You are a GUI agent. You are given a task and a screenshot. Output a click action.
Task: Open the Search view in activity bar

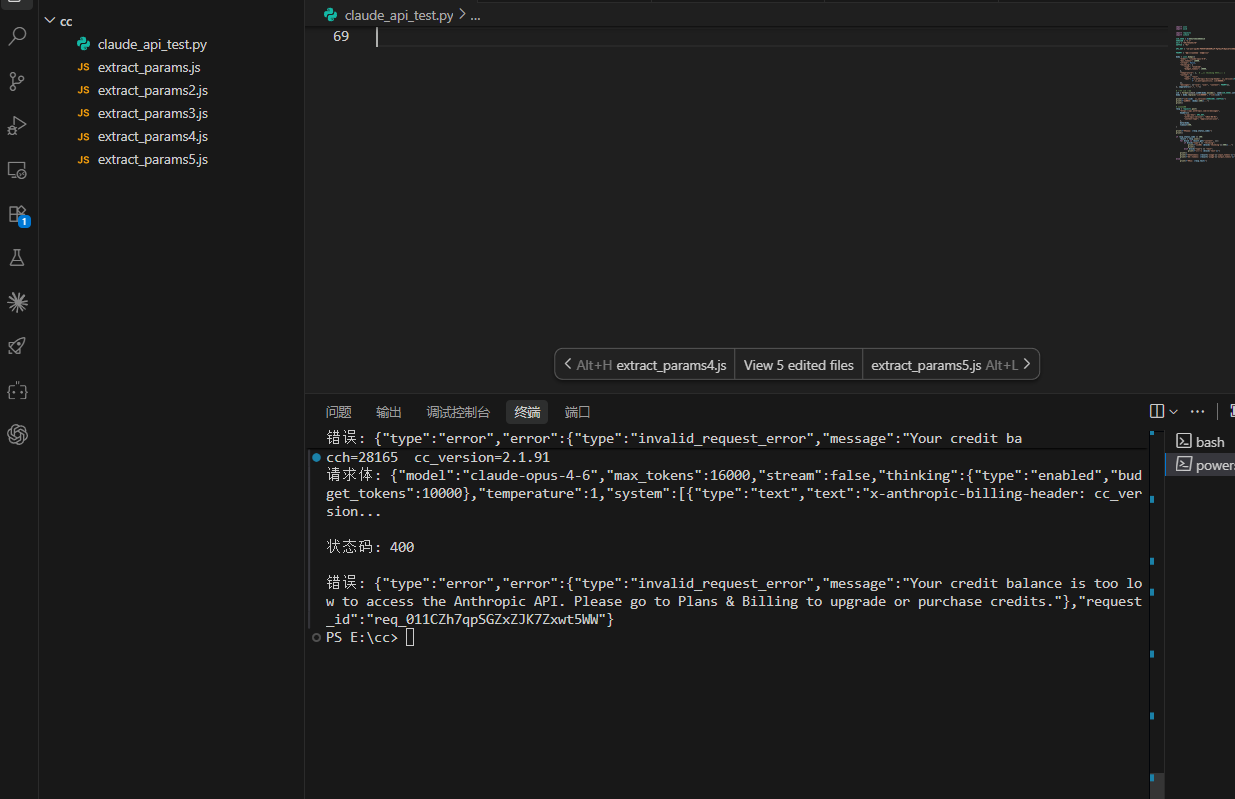point(17,37)
